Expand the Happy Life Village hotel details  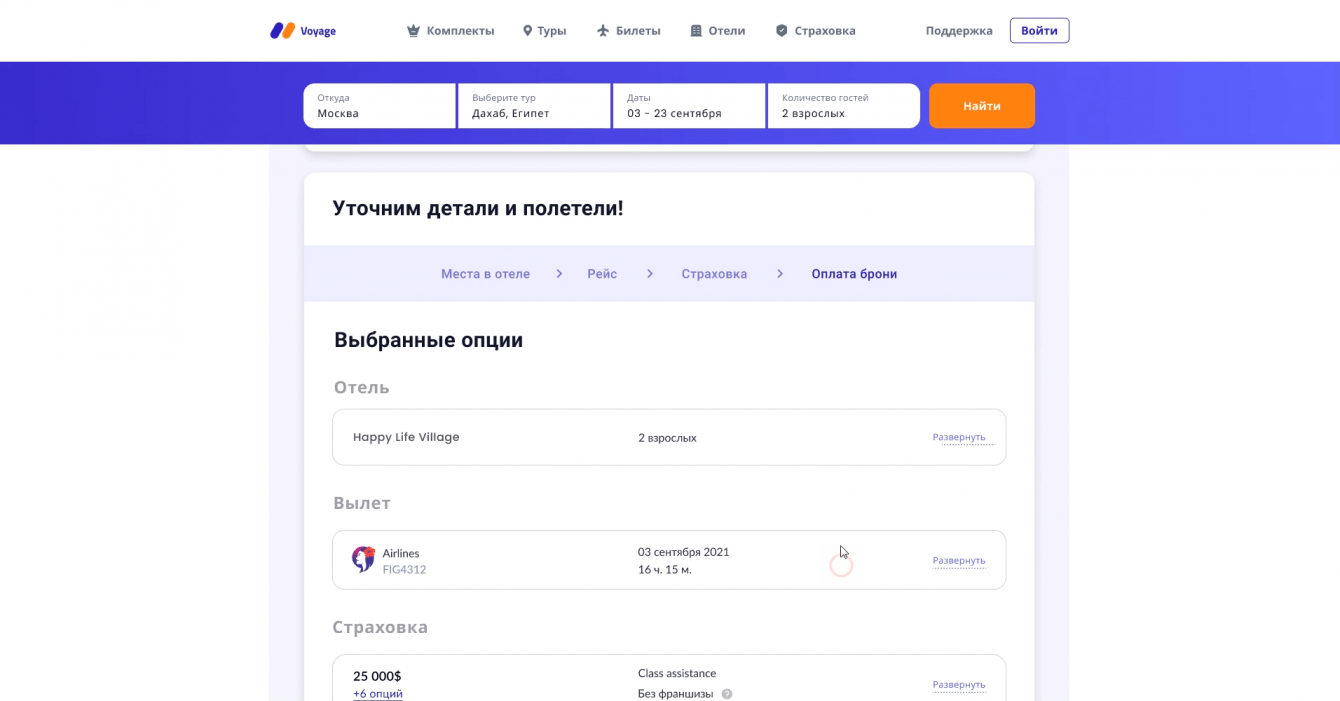(958, 437)
